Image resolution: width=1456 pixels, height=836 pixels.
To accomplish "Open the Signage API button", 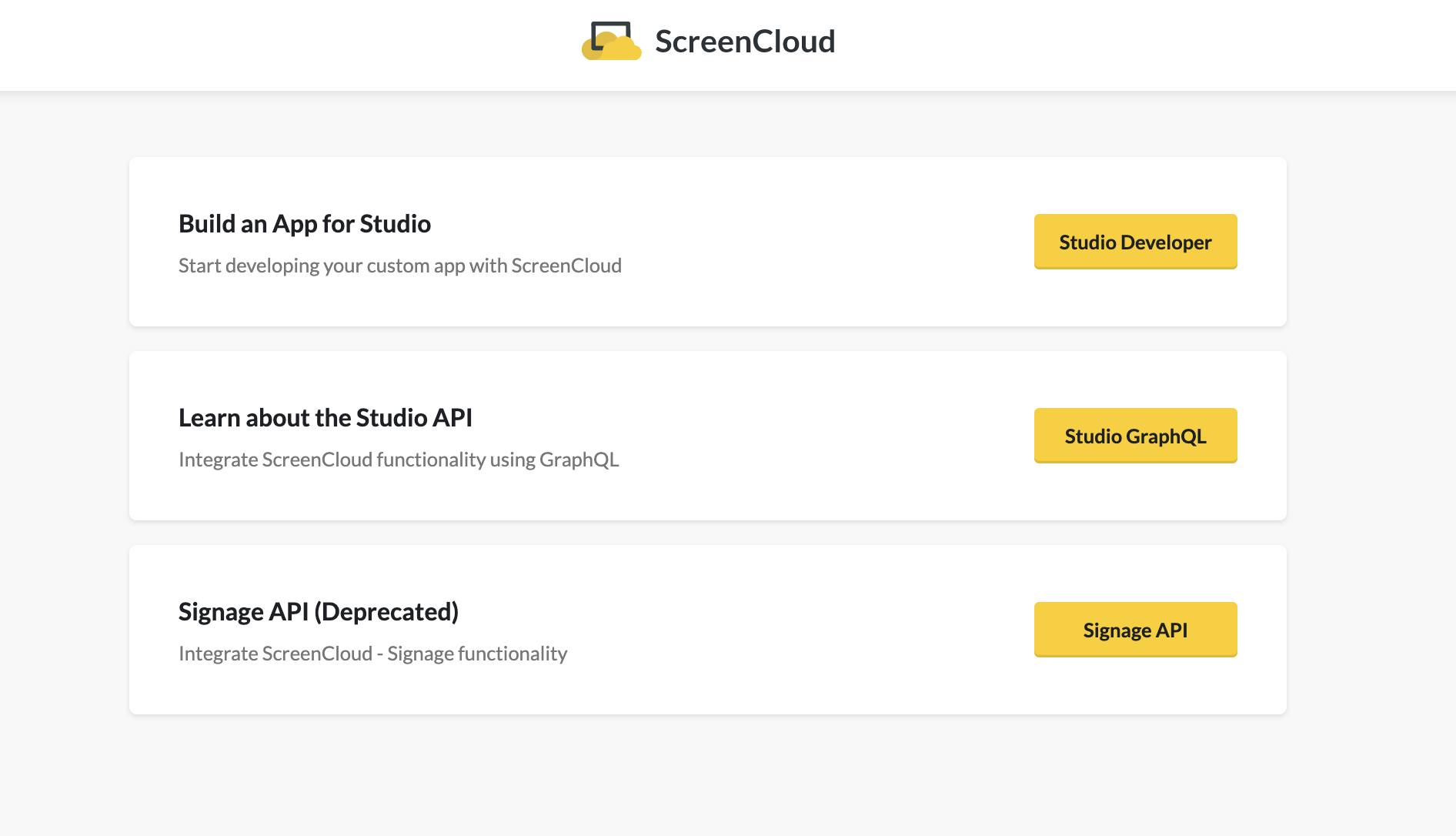I will 1135,630.
